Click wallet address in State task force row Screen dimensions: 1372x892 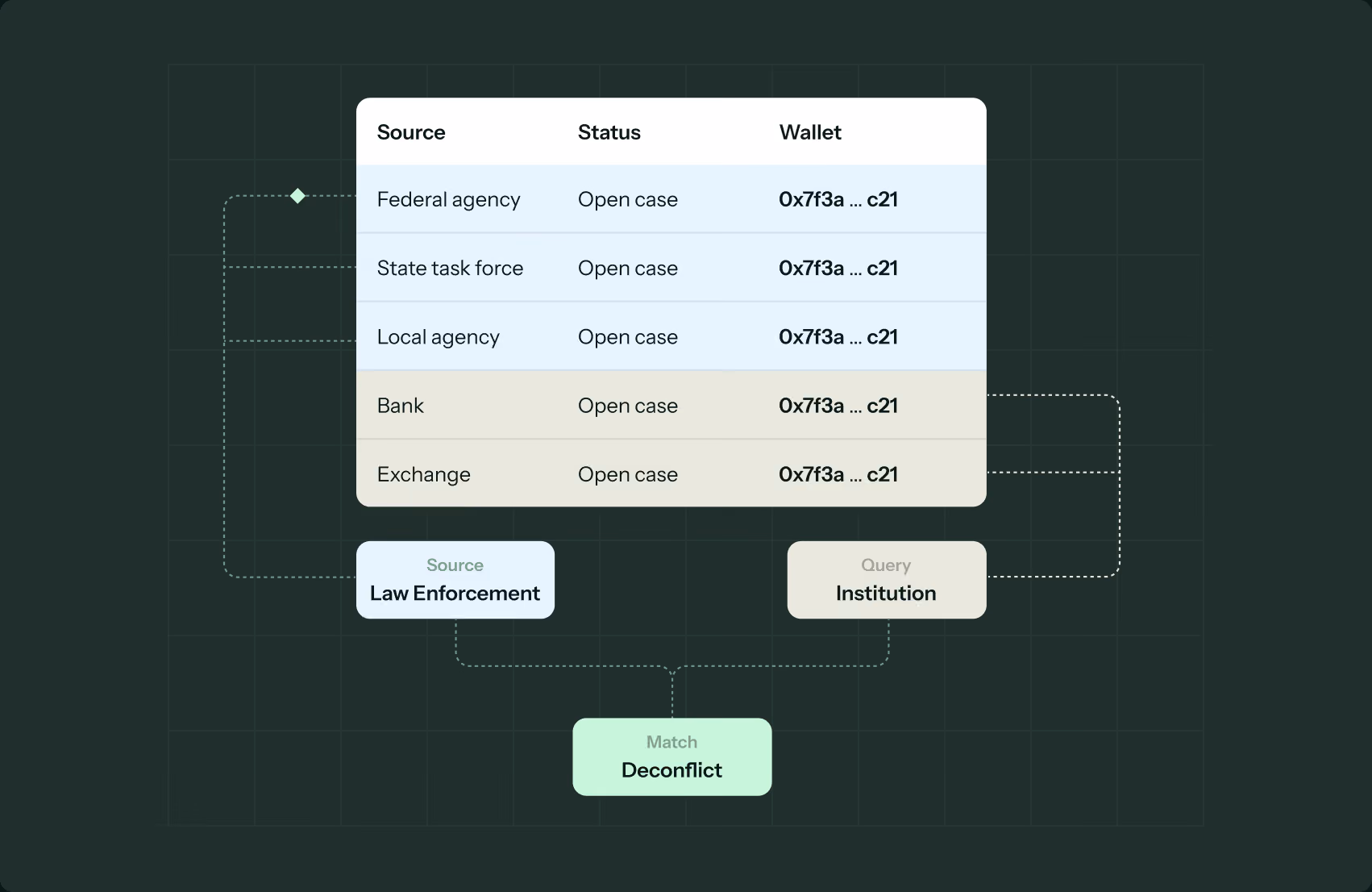(838, 268)
